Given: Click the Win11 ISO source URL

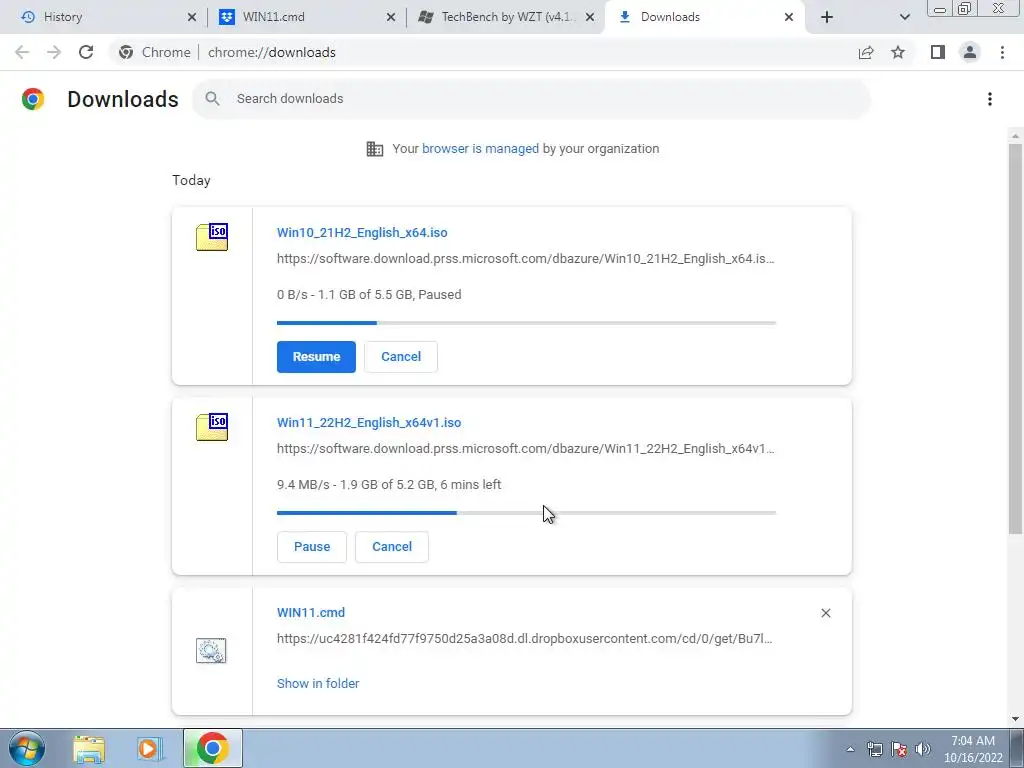Looking at the screenshot, I should pyautogui.click(x=525, y=449).
